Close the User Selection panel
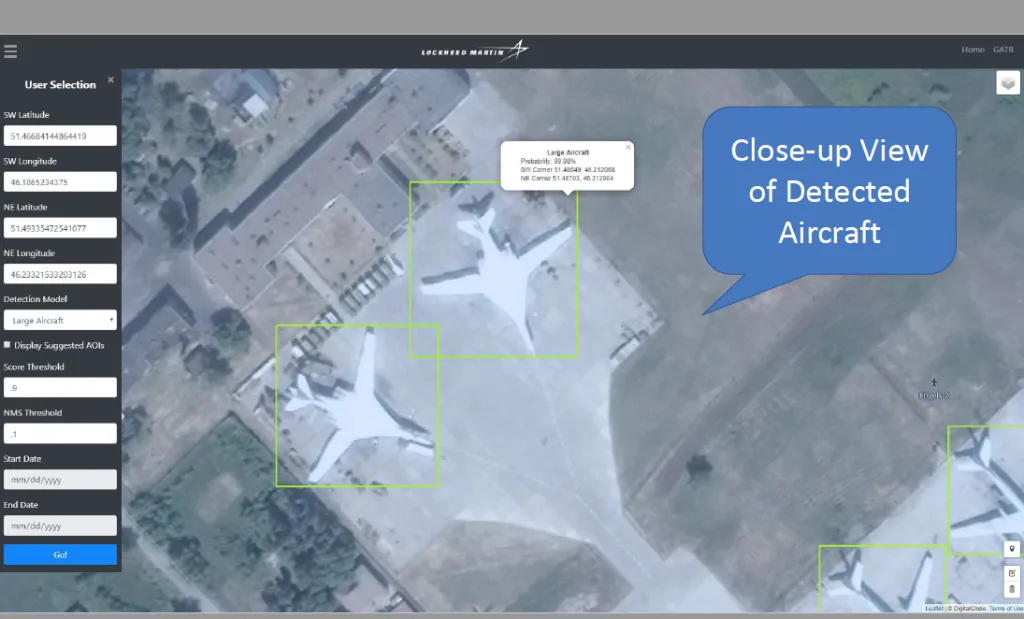 pyautogui.click(x=110, y=80)
